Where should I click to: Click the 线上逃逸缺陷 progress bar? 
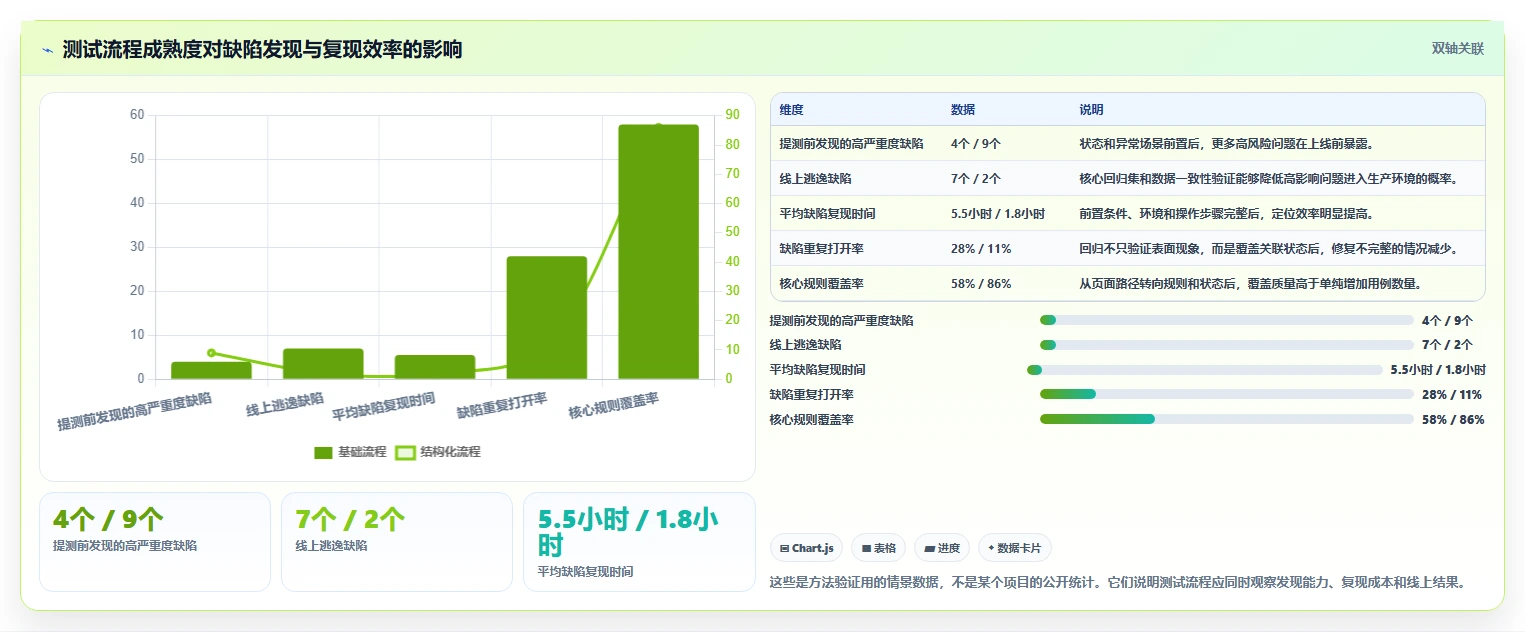[1227, 345]
